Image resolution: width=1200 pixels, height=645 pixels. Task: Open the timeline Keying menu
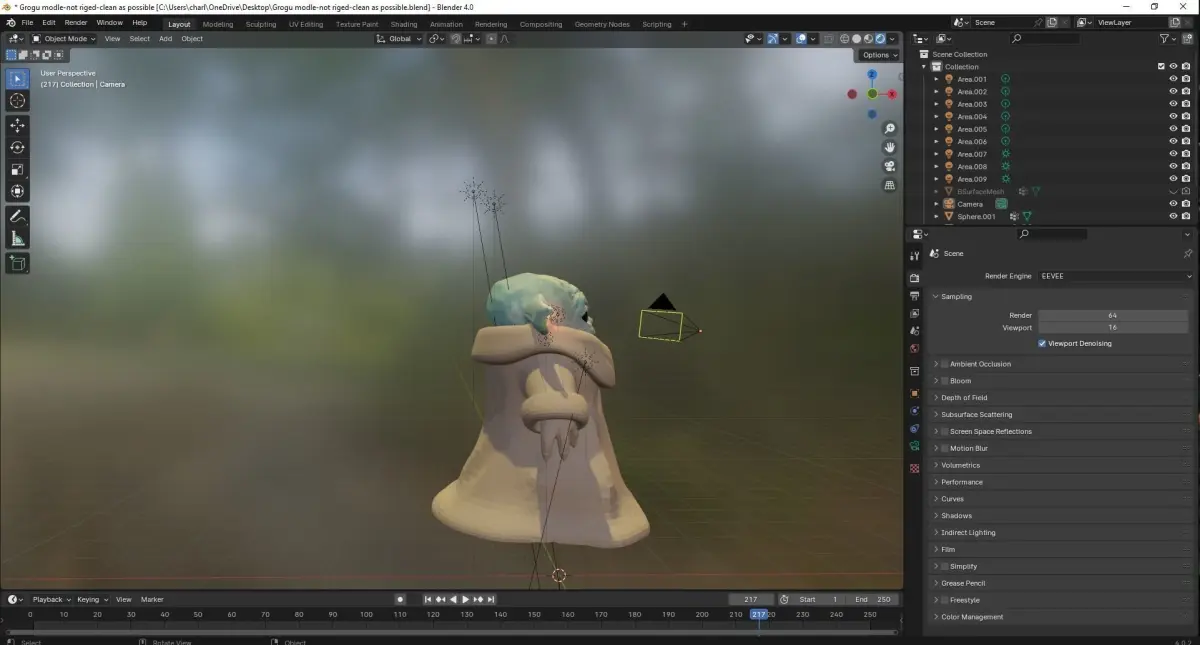click(x=91, y=600)
